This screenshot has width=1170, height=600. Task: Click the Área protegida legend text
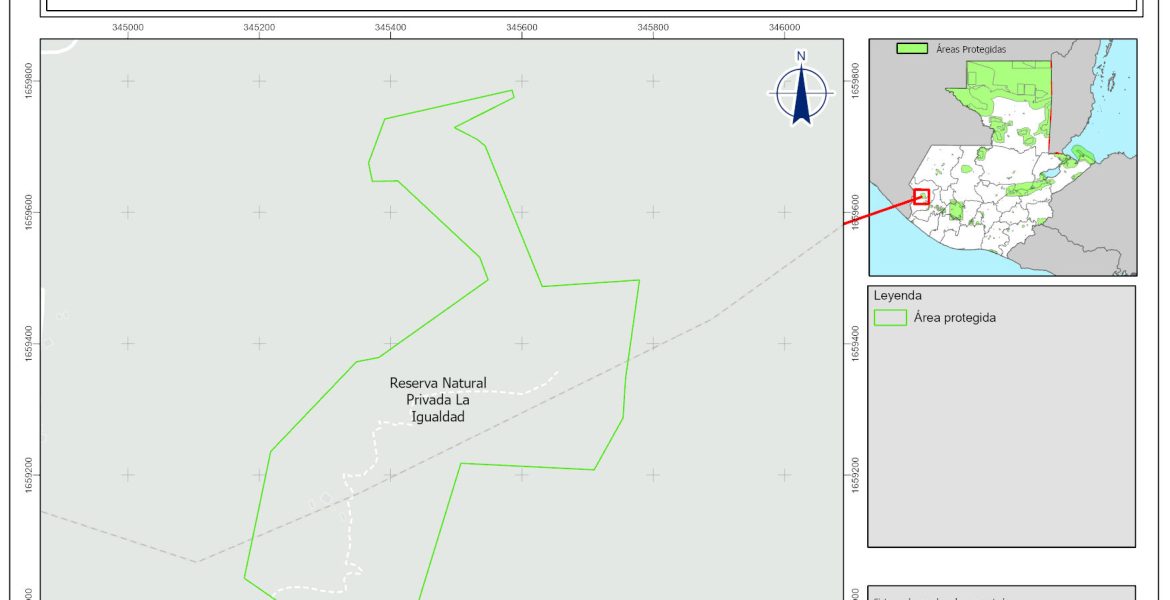coord(954,318)
